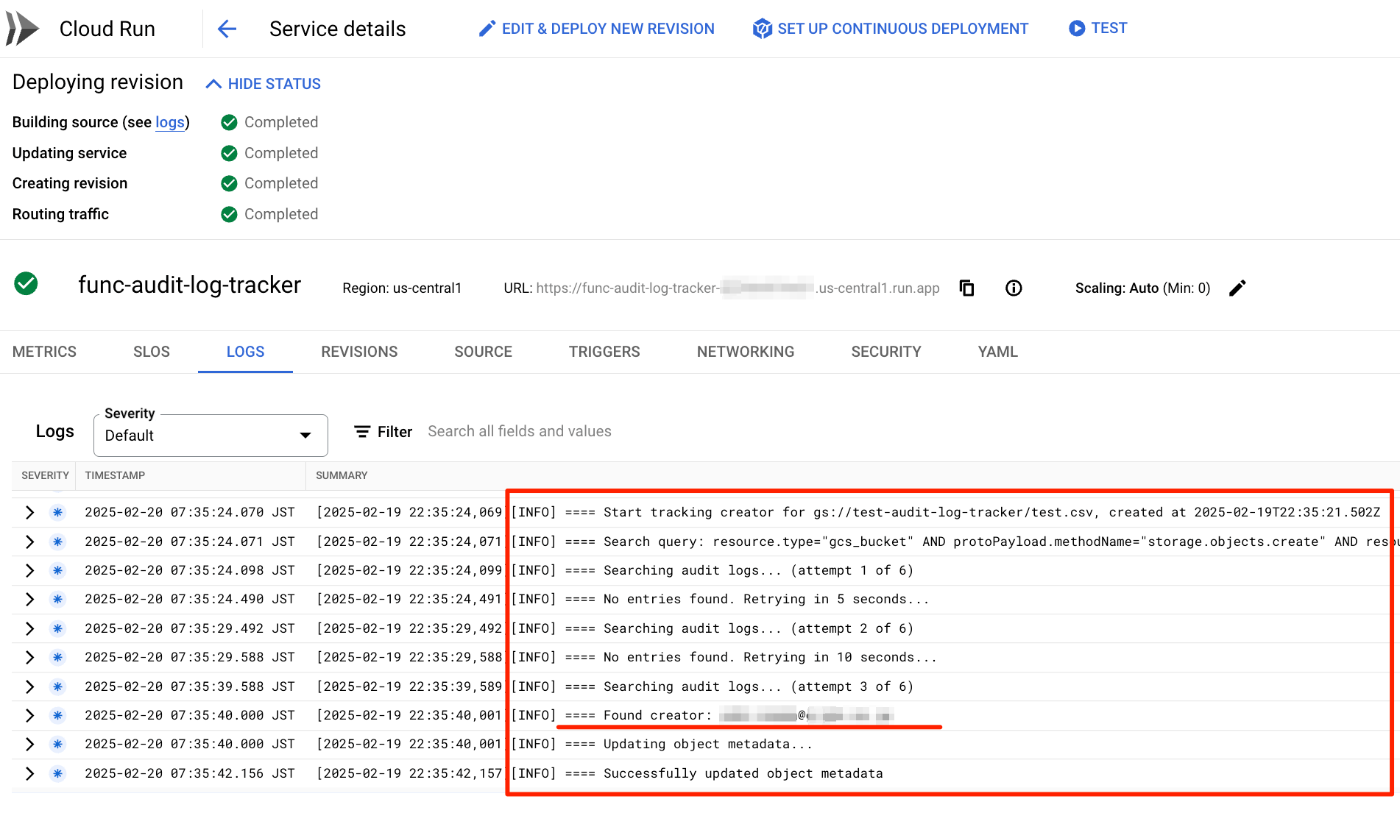Click severity icon of 07:35:42.156 entry
1400x827 pixels.
pyautogui.click(x=58, y=773)
